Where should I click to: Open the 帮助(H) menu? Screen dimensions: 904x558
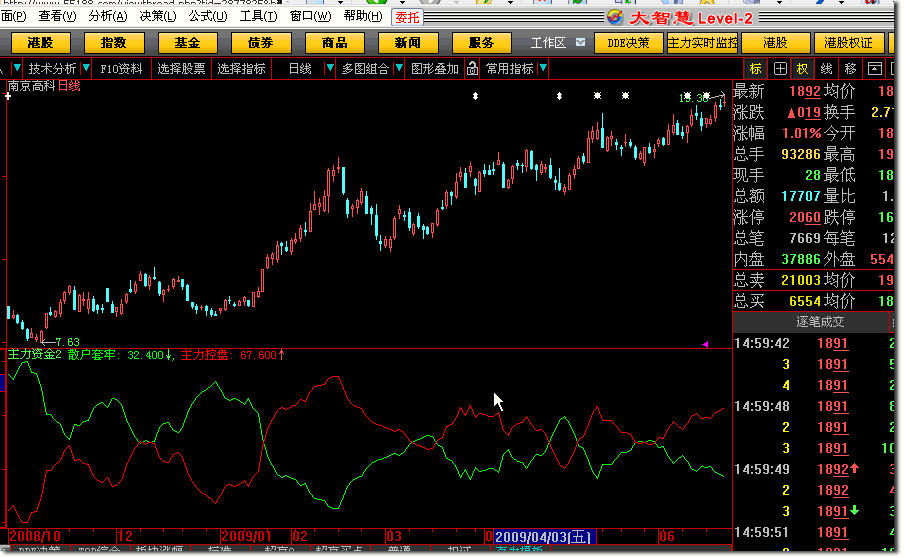click(x=363, y=16)
